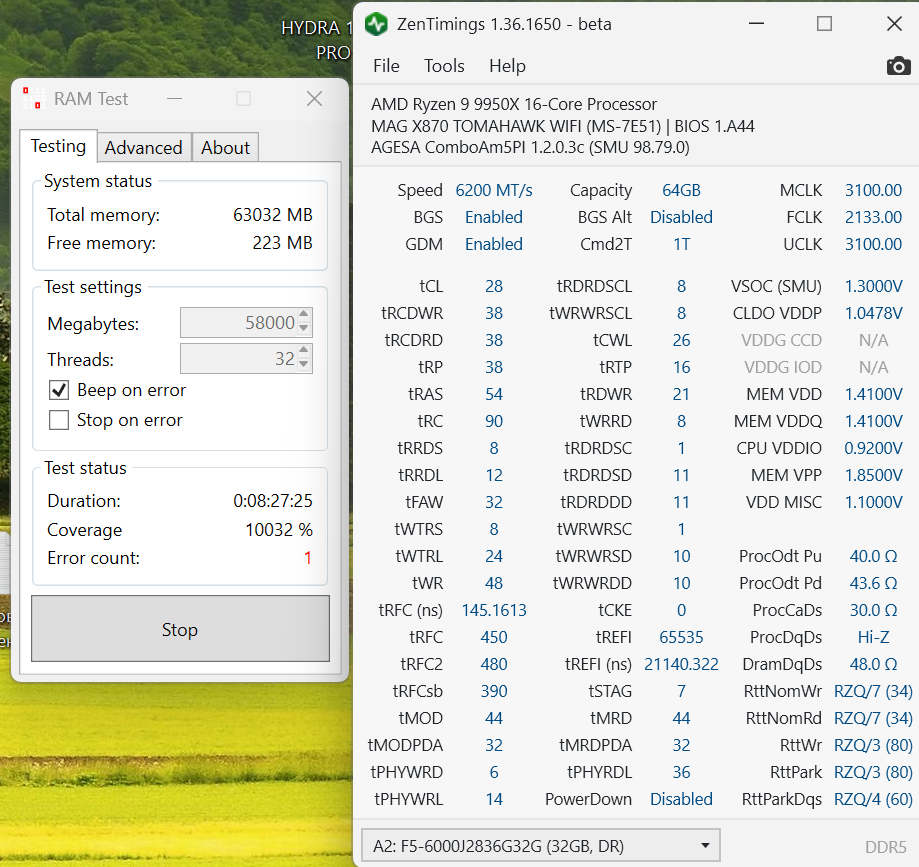Minimize the ZenTimings window

pyautogui.click(x=757, y=24)
